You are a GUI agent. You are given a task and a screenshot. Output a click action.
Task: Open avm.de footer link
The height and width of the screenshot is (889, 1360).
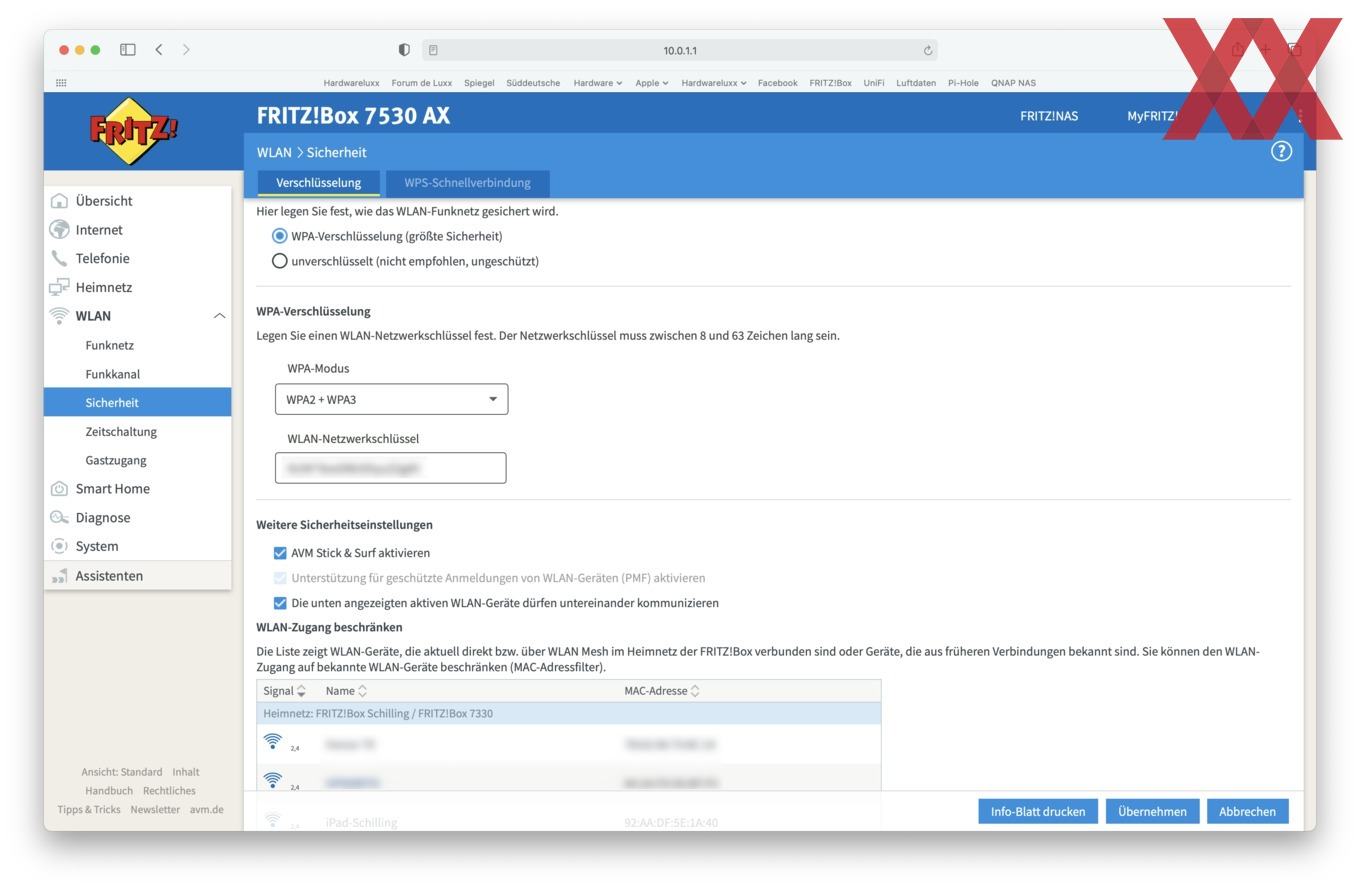(207, 810)
